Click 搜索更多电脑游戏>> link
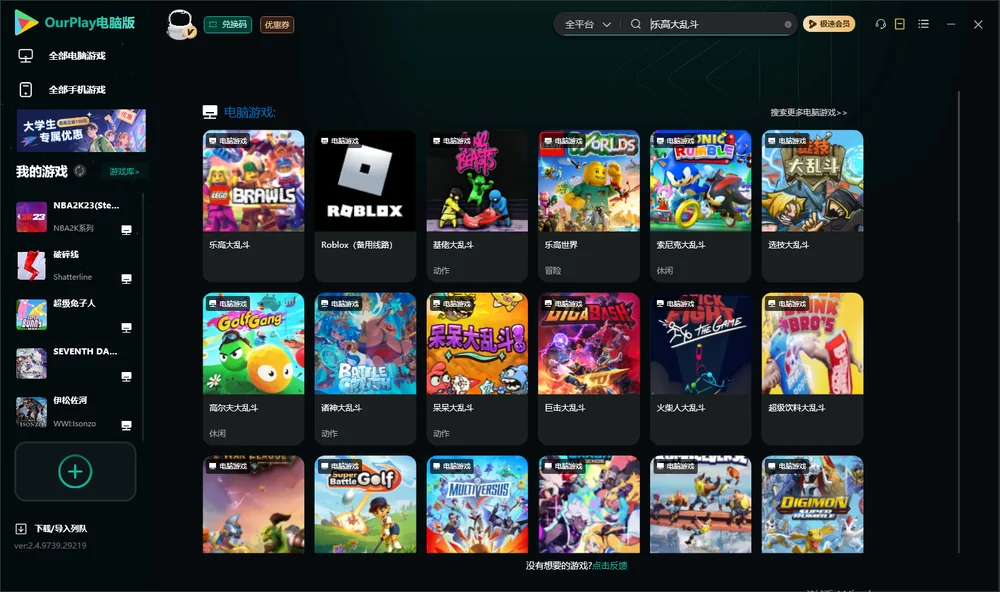This screenshot has width=1000, height=592. click(808, 113)
